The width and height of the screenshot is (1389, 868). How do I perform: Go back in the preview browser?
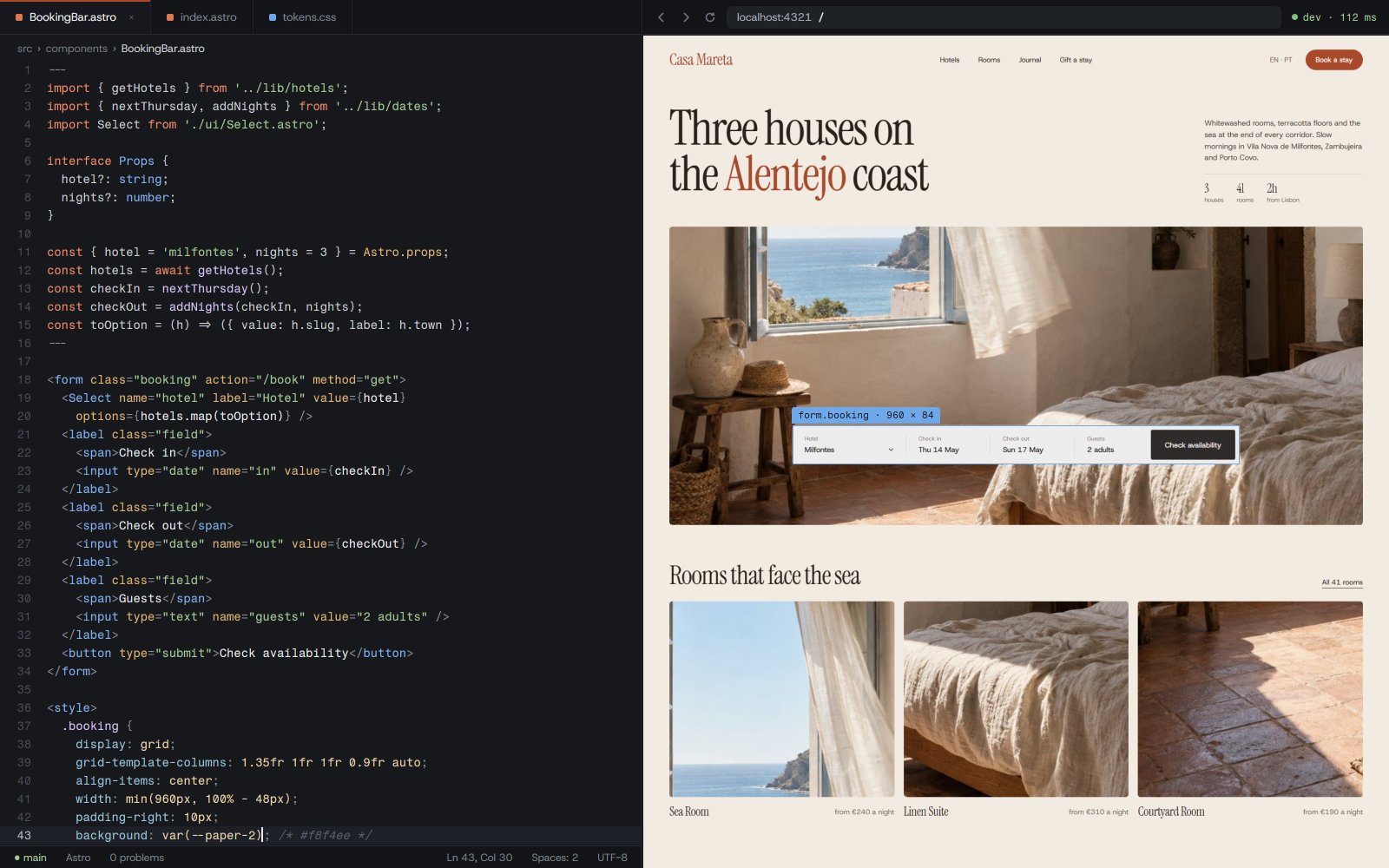662,17
